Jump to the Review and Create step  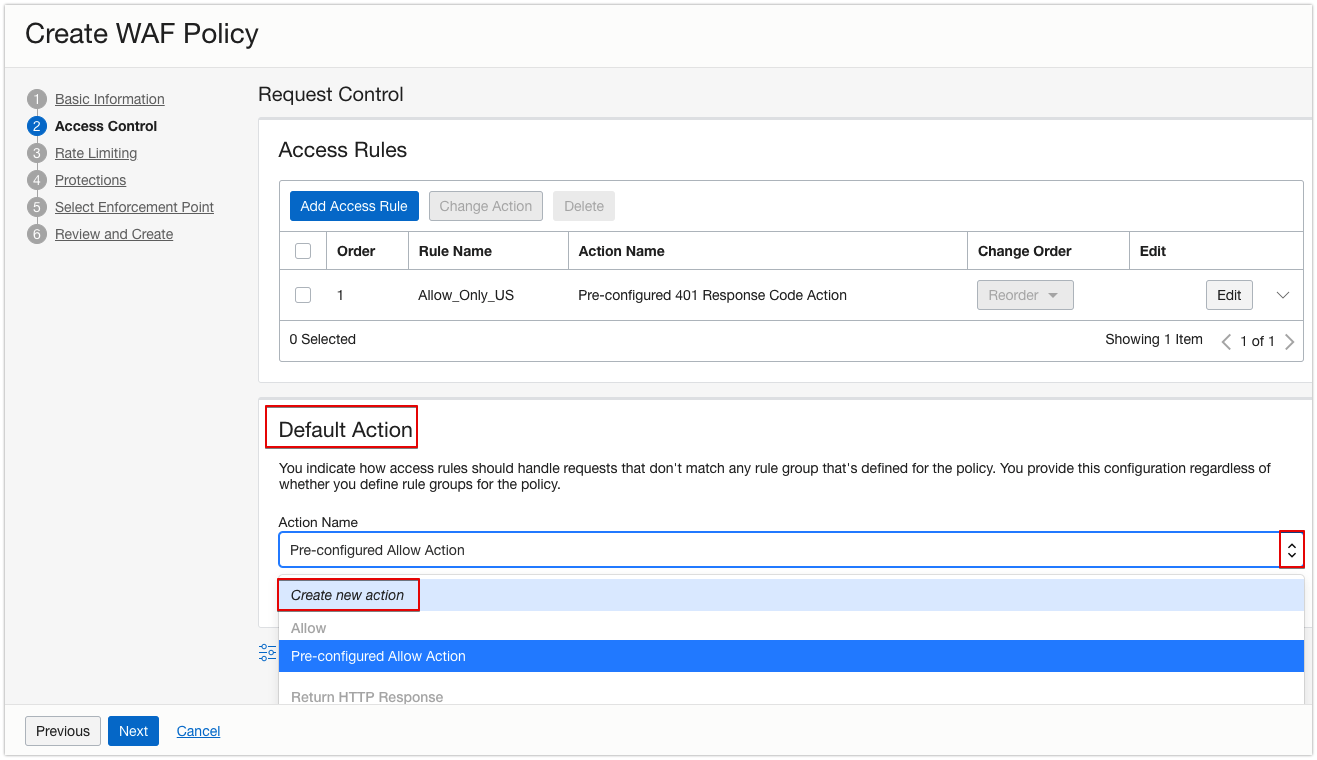point(113,234)
